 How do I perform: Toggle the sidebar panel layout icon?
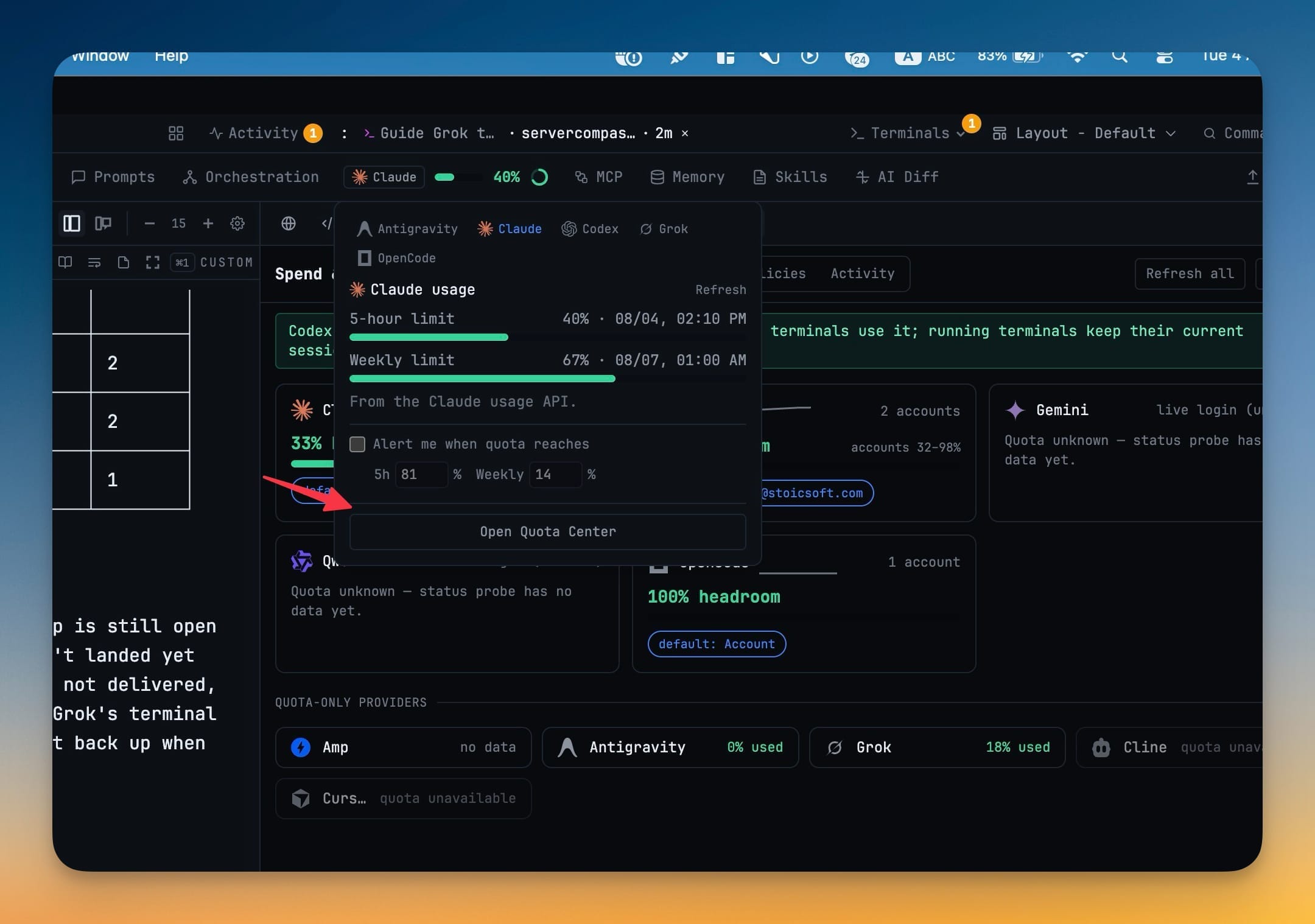(72, 223)
